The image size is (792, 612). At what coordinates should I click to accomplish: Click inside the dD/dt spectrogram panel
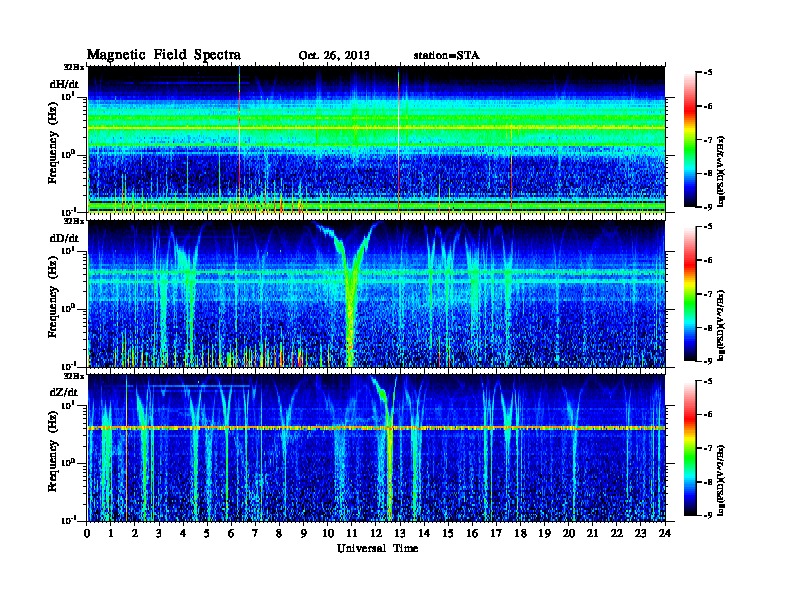coord(376,293)
